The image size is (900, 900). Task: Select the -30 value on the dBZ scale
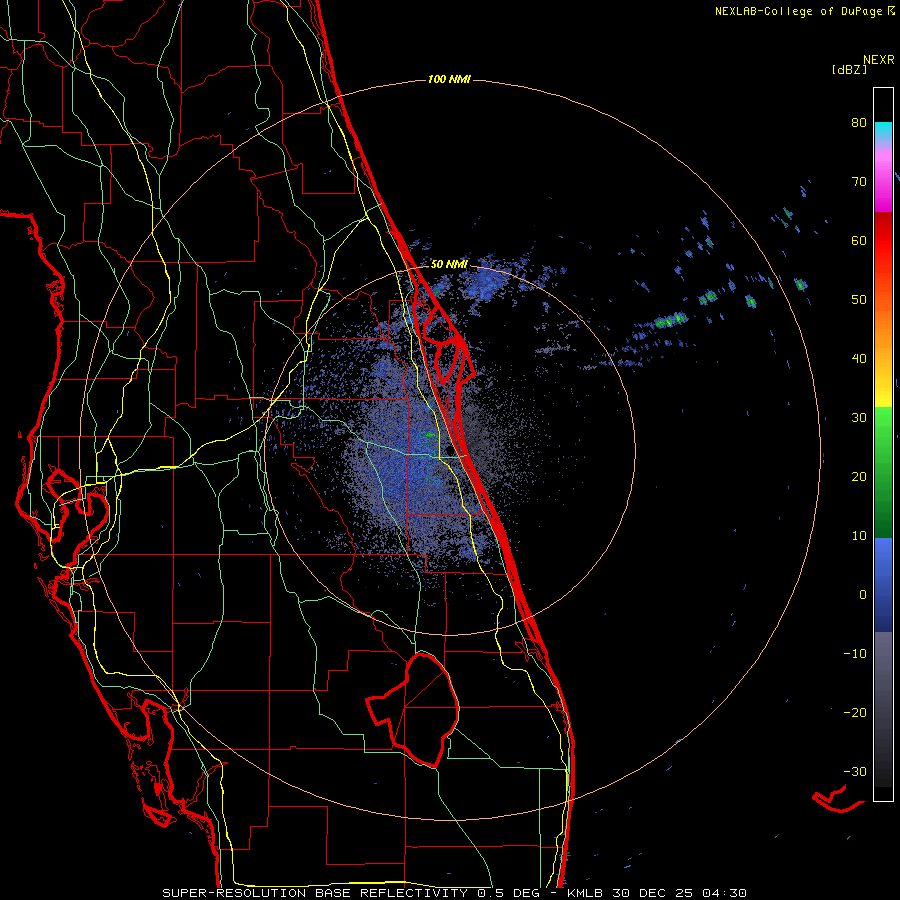pos(855,772)
